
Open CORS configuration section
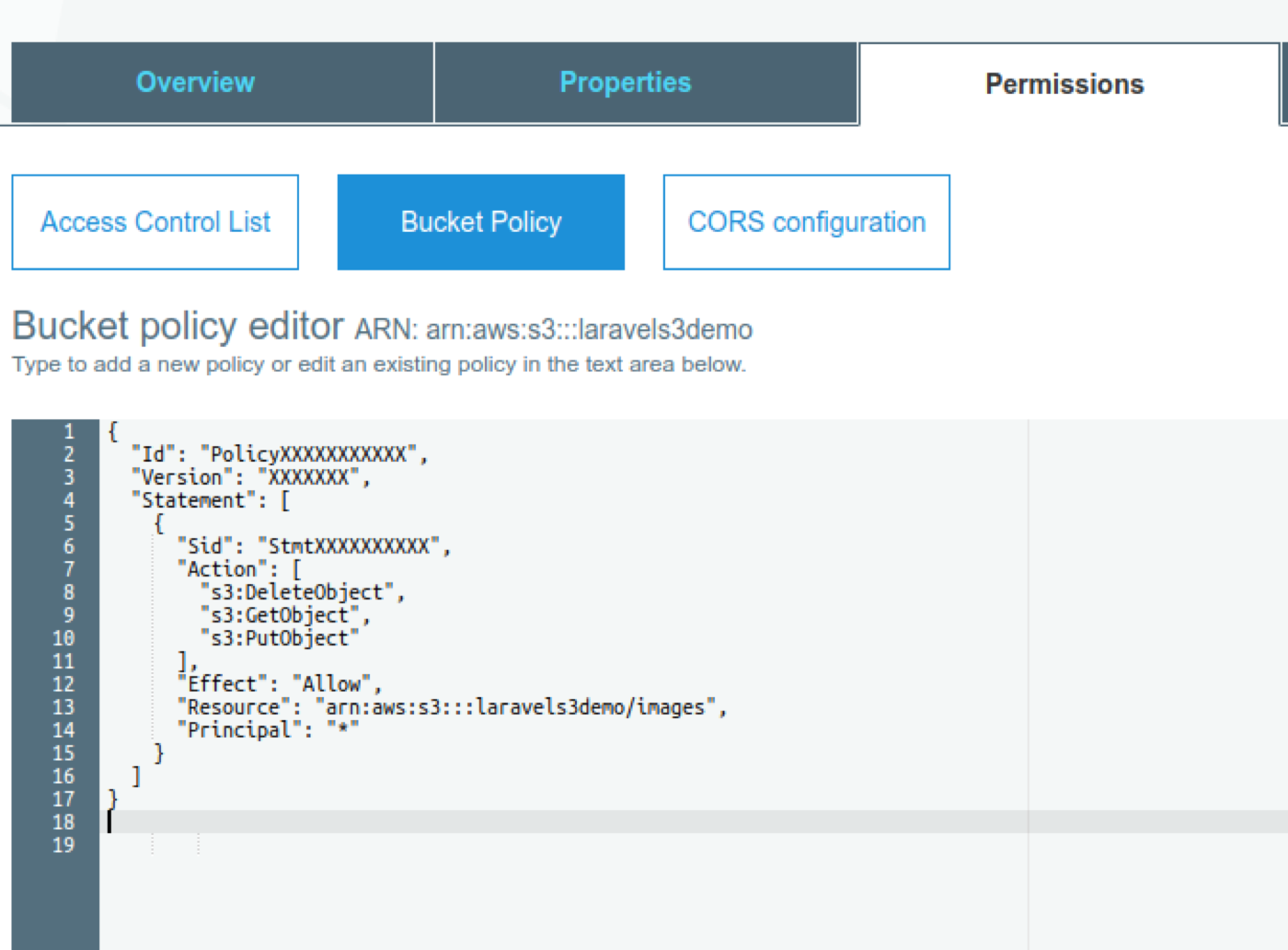[x=807, y=222]
